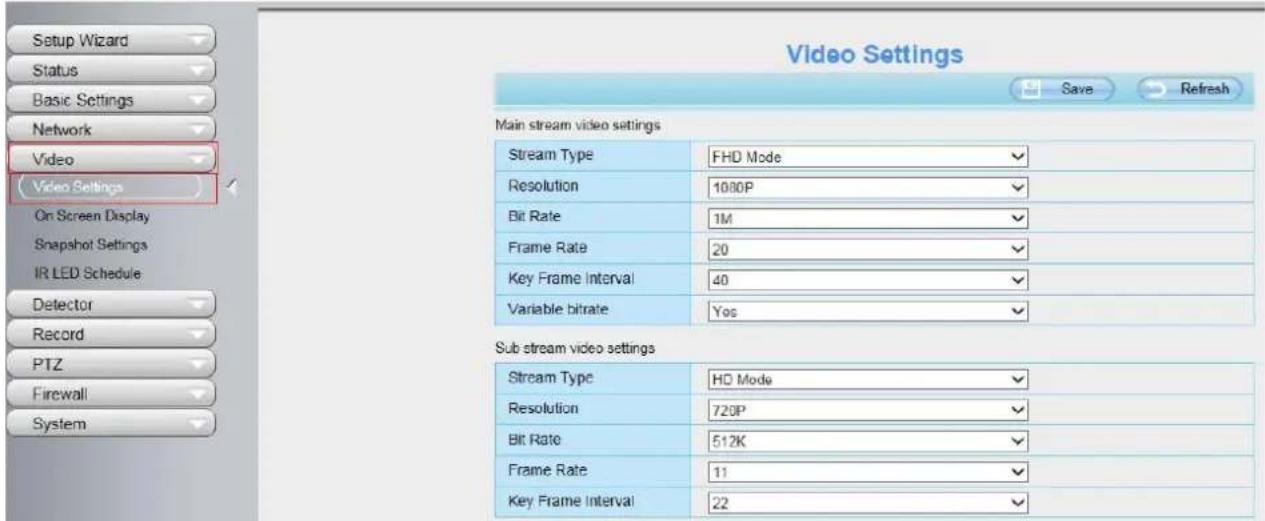Click the arrow on the Detector button
Viewport: 1265px width, 521px height.
199,304
